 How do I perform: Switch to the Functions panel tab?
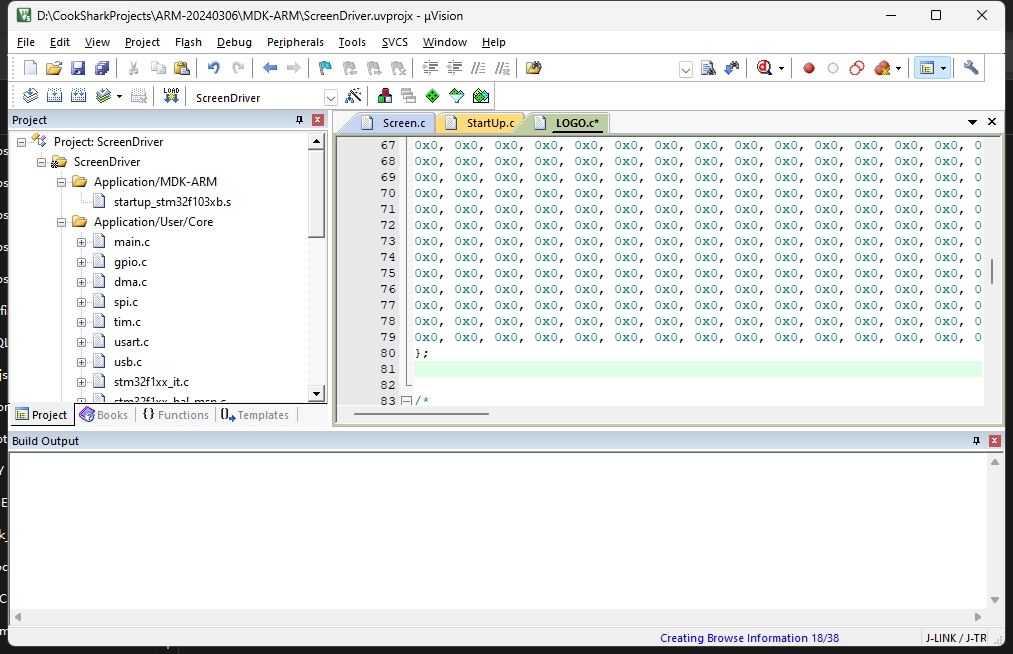pyautogui.click(x=176, y=415)
